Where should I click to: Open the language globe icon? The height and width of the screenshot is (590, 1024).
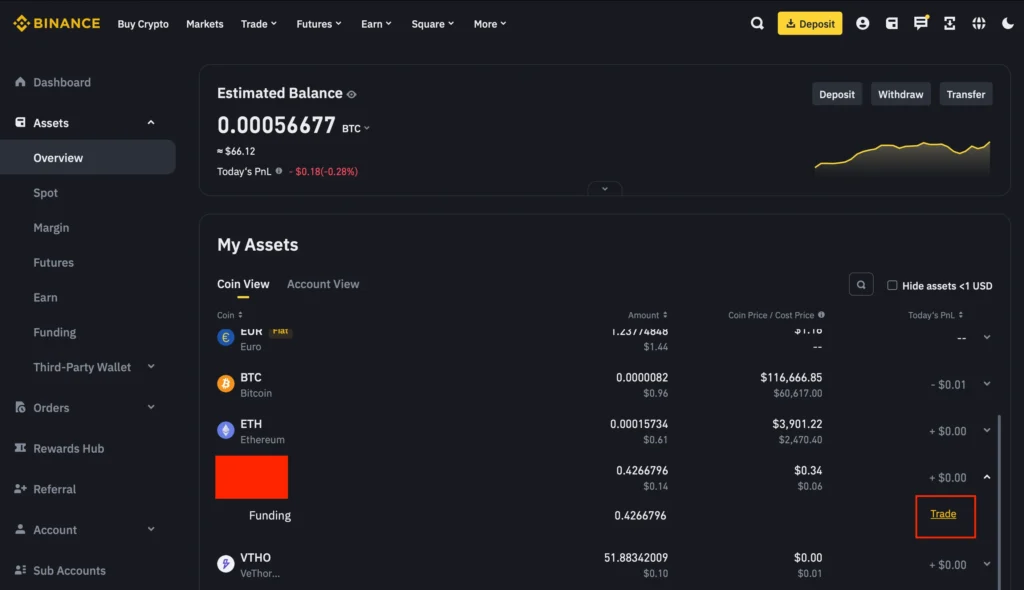coord(978,24)
